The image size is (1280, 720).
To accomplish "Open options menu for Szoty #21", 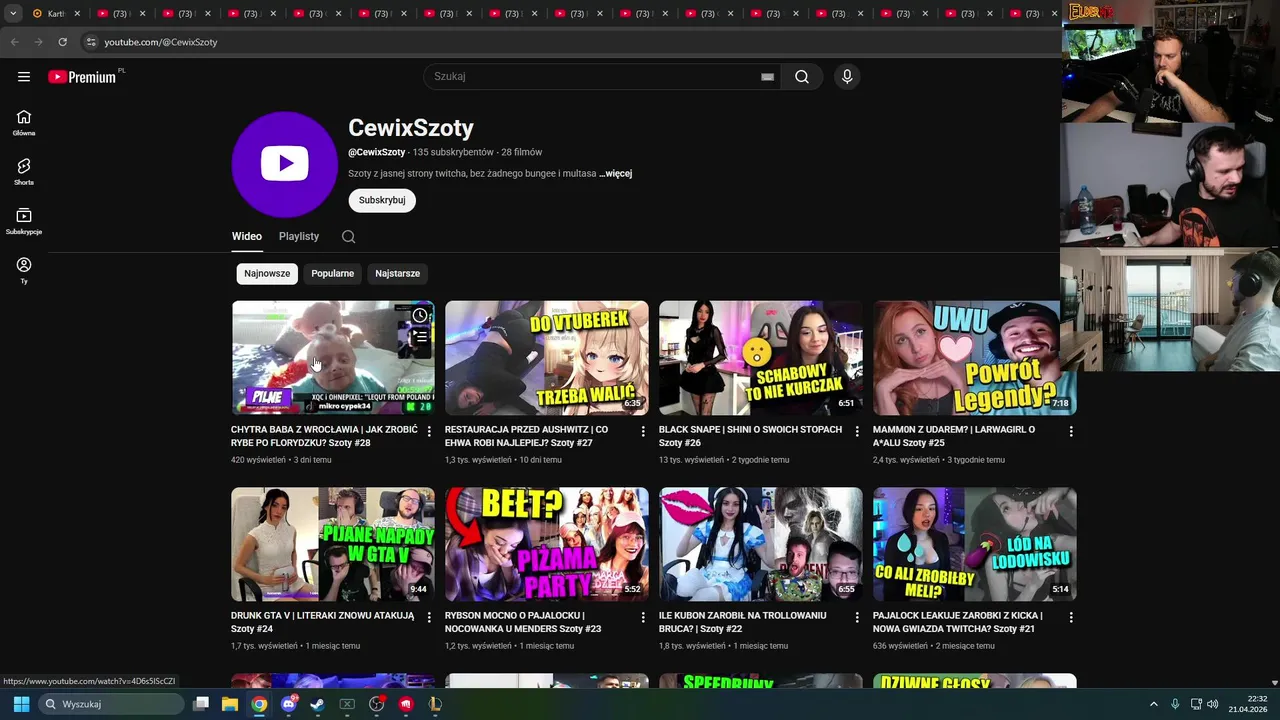I will (x=1071, y=617).
